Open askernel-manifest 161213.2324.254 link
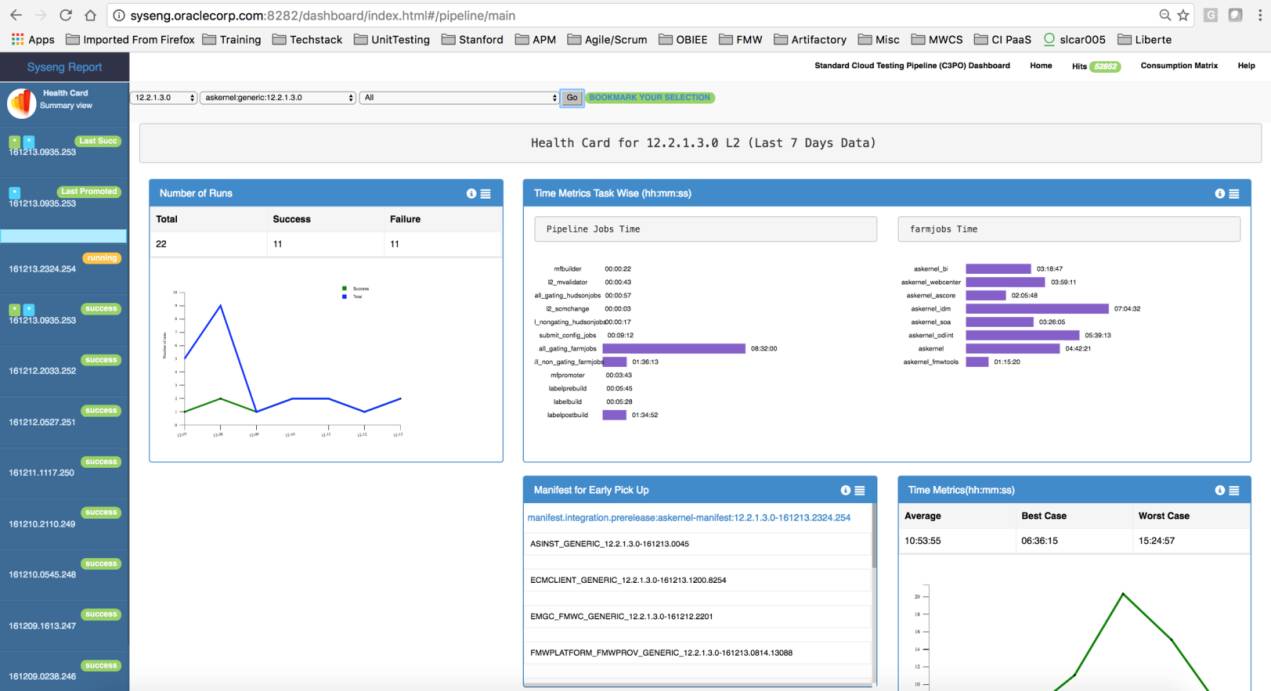 688,518
